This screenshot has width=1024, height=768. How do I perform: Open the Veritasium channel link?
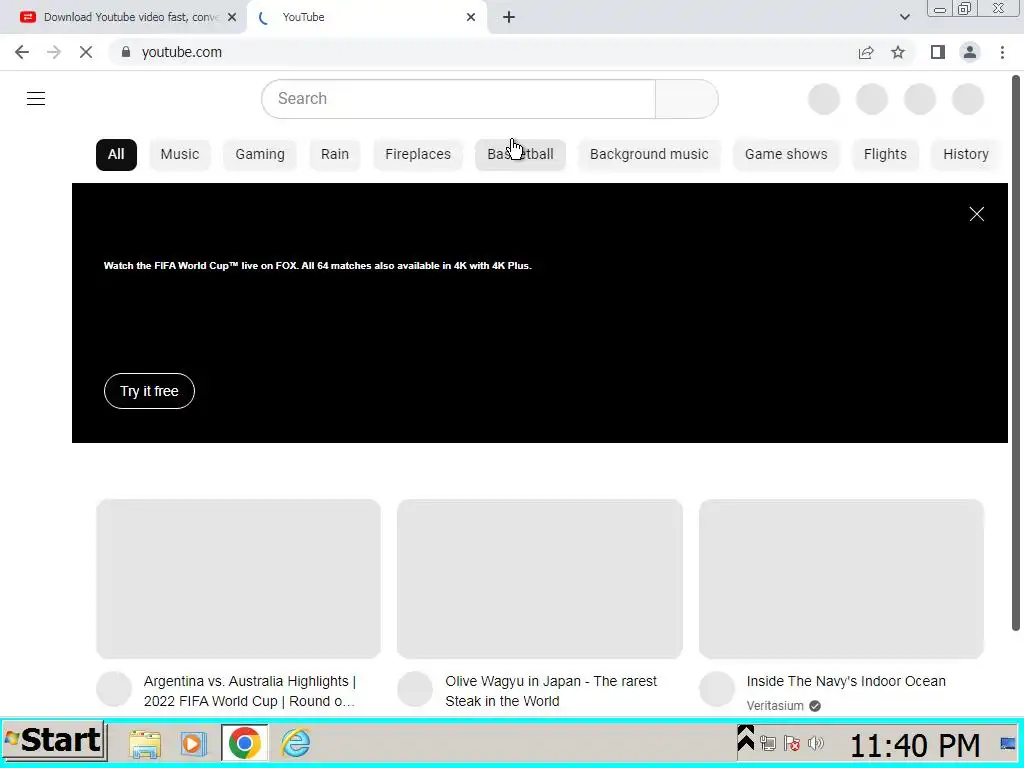click(775, 706)
